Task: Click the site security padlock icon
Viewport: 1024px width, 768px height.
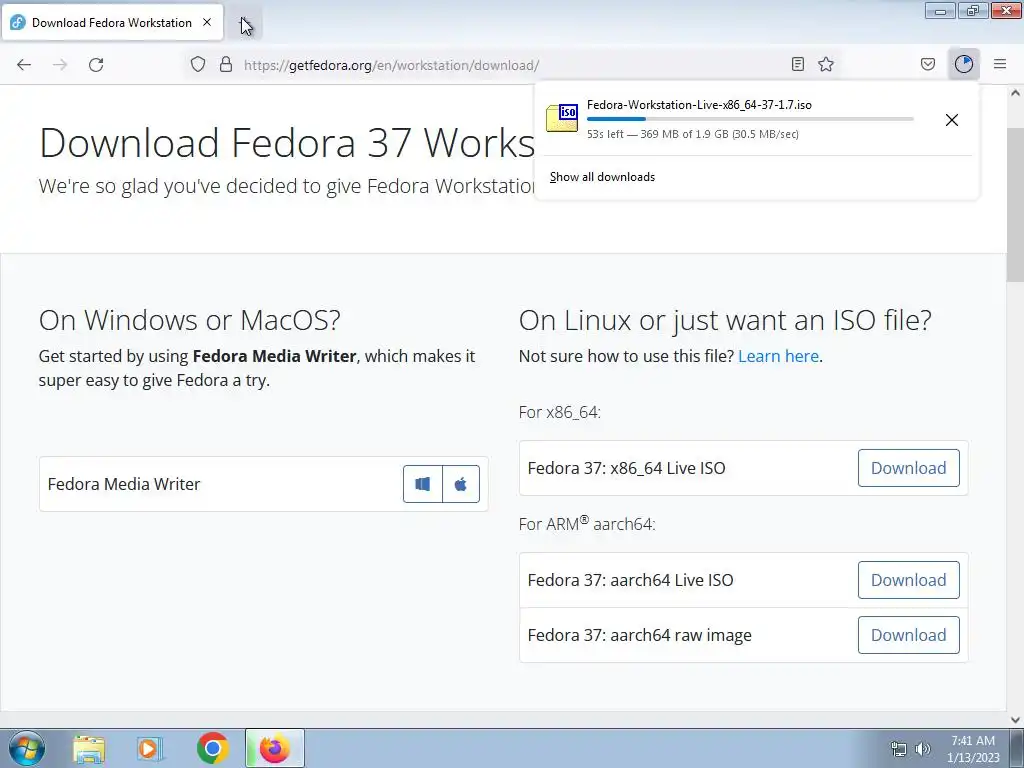Action: tap(226, 65)
